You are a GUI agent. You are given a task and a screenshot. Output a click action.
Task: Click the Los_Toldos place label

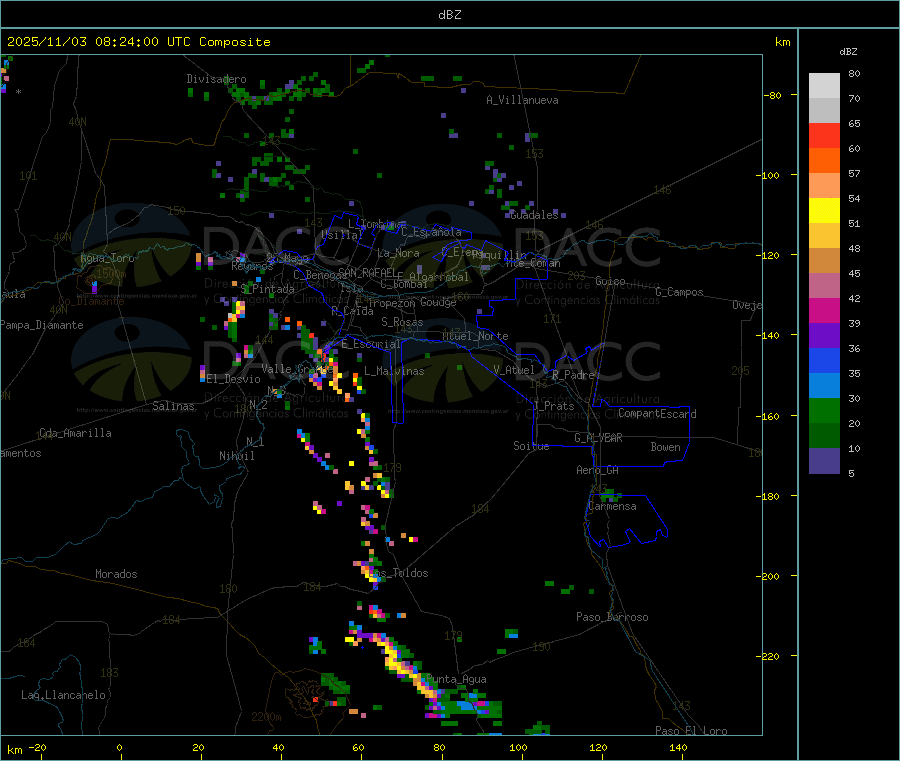point(399,573)
